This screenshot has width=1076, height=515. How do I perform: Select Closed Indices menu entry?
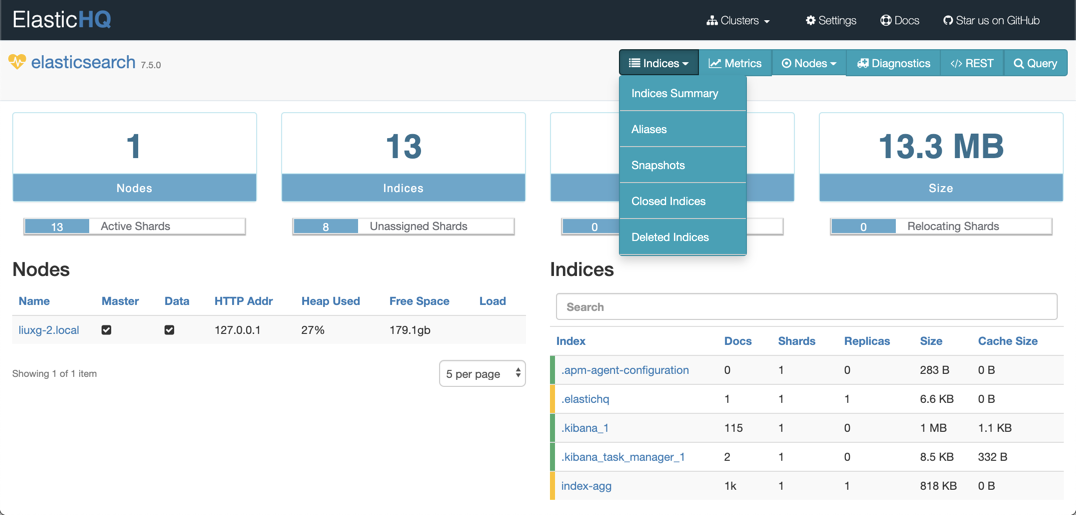click(683, 201)
